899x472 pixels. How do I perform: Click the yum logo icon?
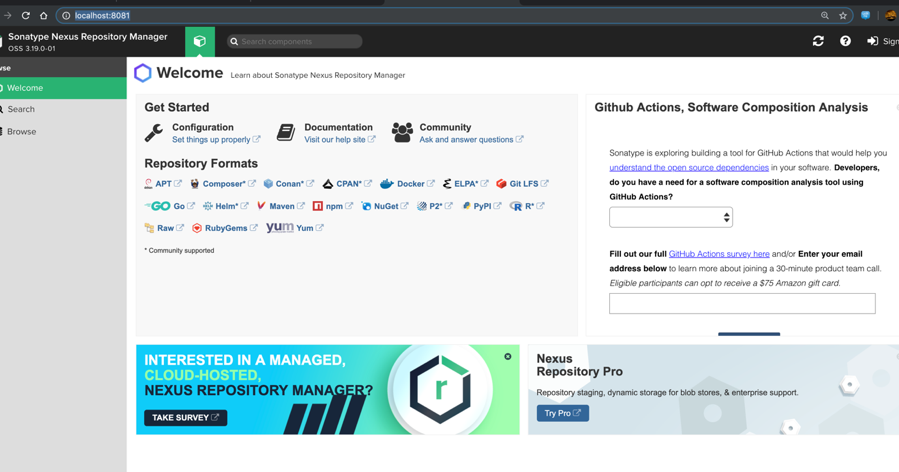click(280, 228)
